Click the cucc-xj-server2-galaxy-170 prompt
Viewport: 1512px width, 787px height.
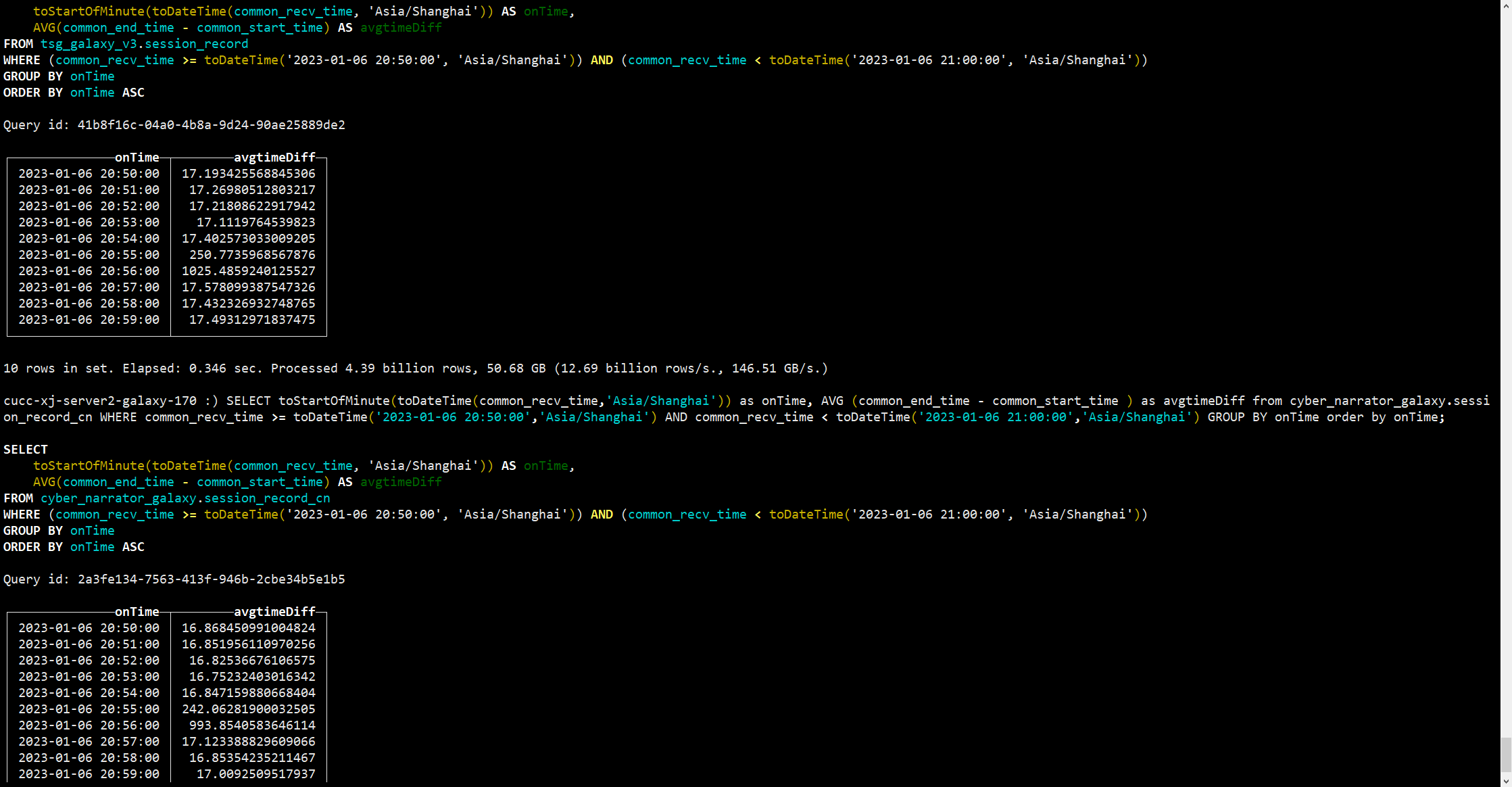point(100,401)
